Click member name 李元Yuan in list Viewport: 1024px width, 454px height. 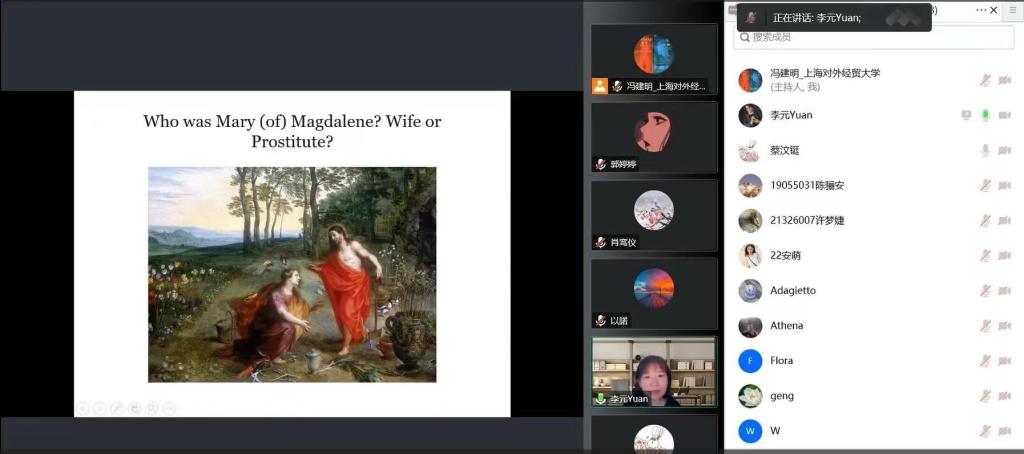coord(791,116)
